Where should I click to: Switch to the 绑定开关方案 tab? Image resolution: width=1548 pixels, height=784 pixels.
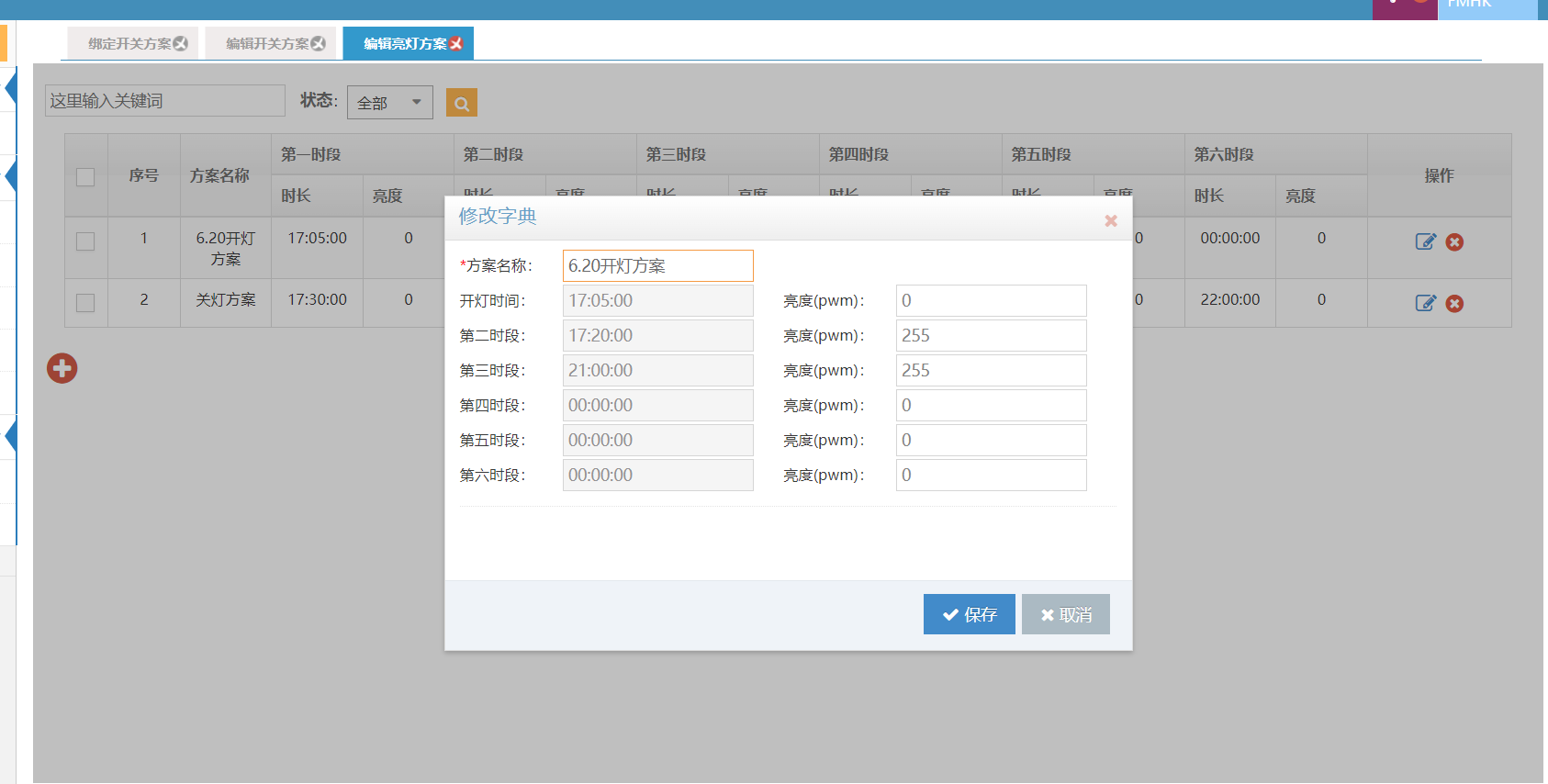(x=129, y=44)
